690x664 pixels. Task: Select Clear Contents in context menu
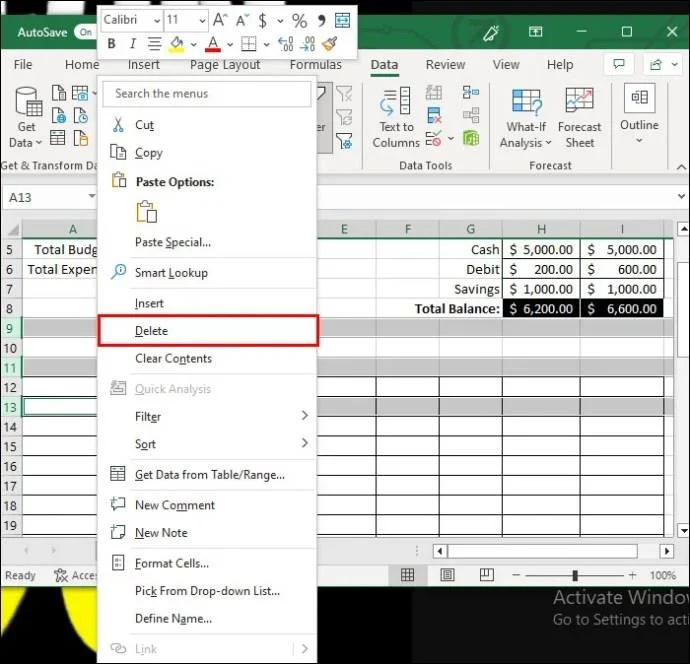(173, 359)
